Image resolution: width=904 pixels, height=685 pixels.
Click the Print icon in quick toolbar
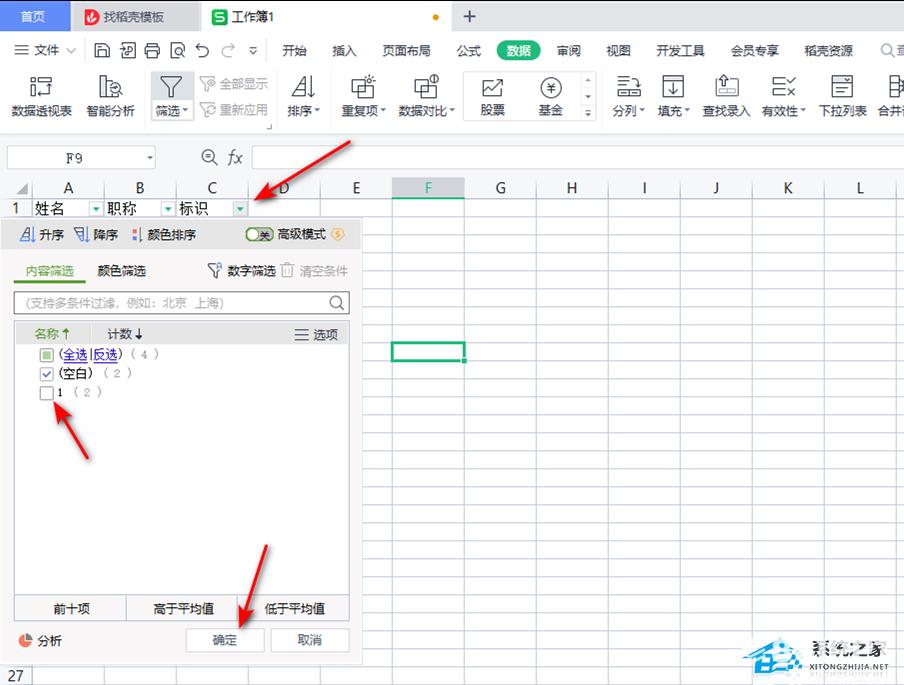tap(152, 51)
